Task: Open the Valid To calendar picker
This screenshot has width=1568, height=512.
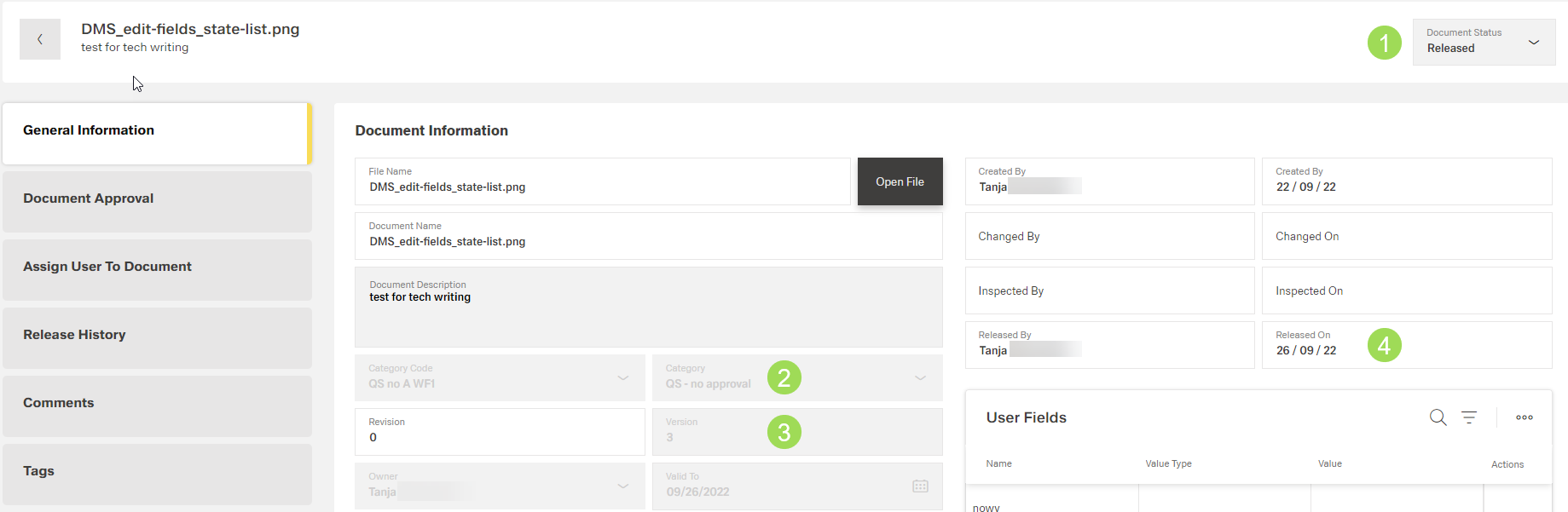Action: 920,486
